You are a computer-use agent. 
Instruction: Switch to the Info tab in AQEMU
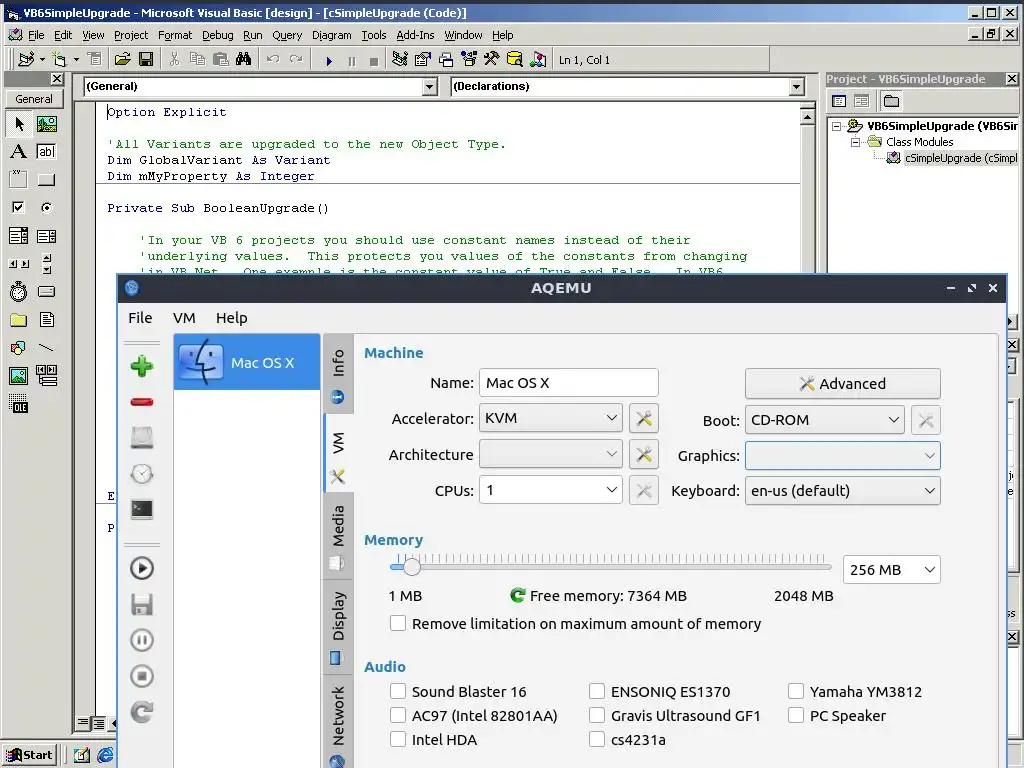pyautogui.click(x=338, y=374)
